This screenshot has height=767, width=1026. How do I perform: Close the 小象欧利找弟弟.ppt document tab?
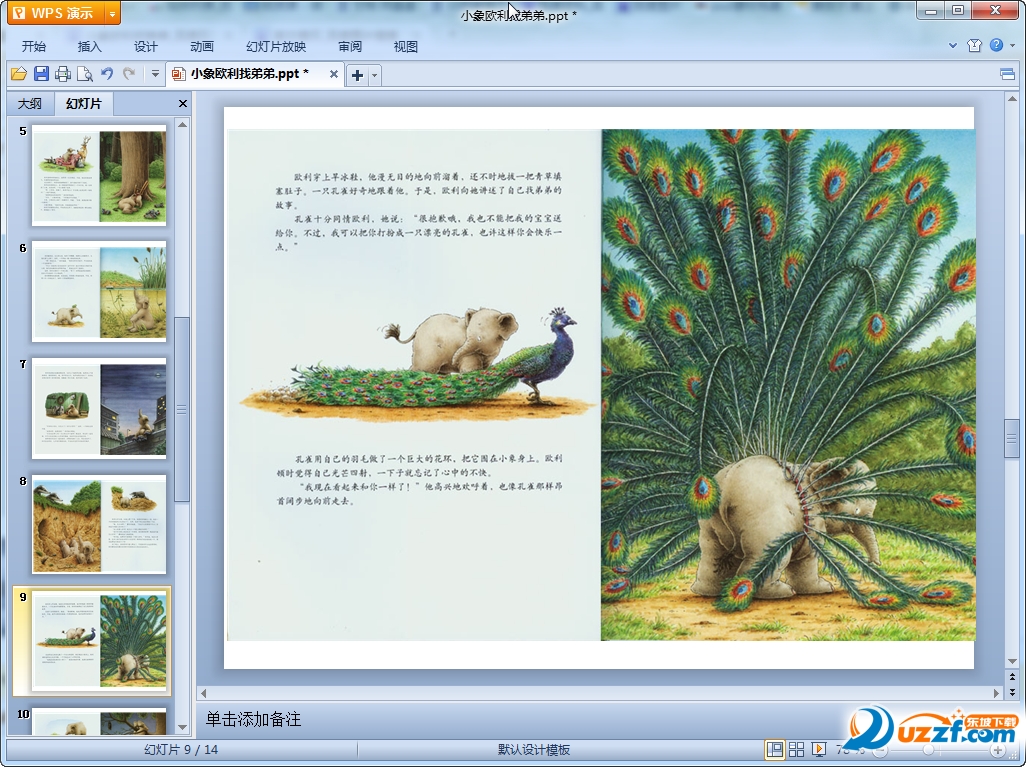[x=334, y=74]
